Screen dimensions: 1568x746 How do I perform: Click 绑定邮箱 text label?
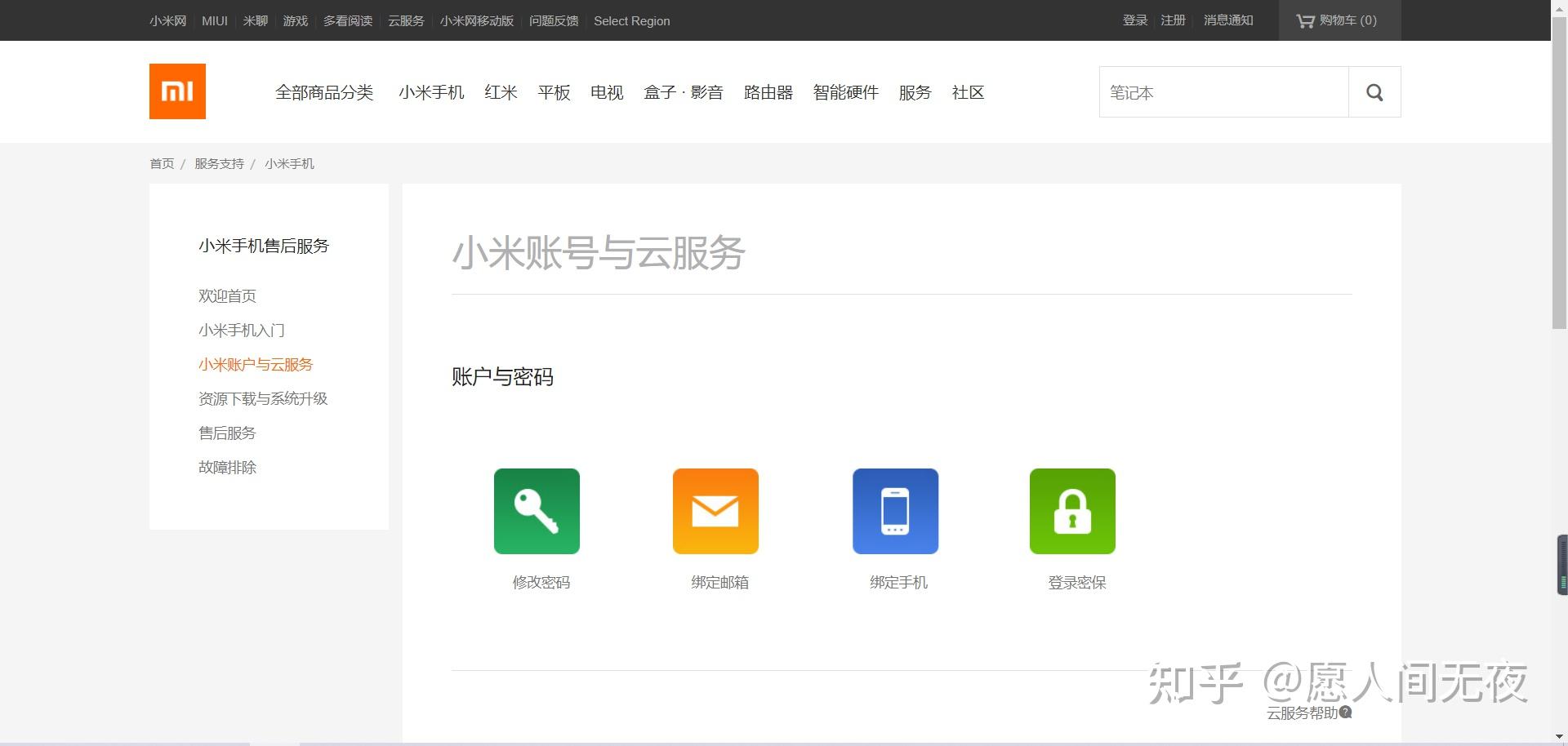click(x=719, y=582)
